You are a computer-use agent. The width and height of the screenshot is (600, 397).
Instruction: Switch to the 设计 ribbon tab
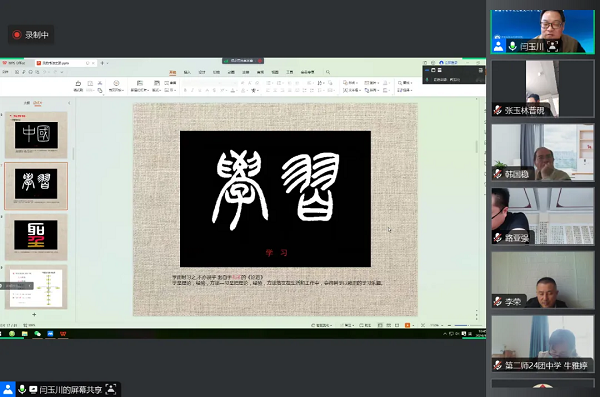(x=202, y=72)
